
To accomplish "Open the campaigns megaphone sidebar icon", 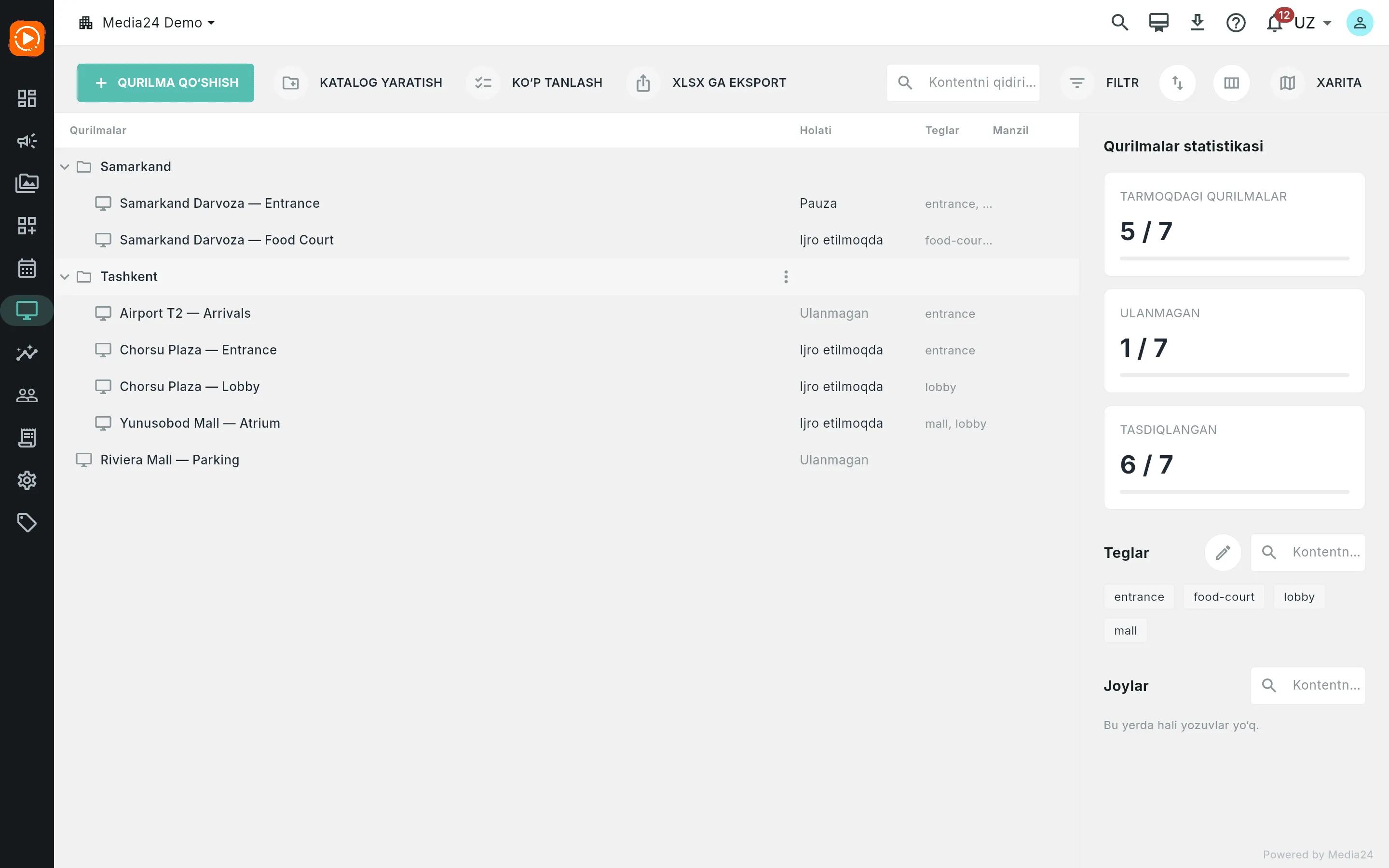I will [x=27, y=141].
